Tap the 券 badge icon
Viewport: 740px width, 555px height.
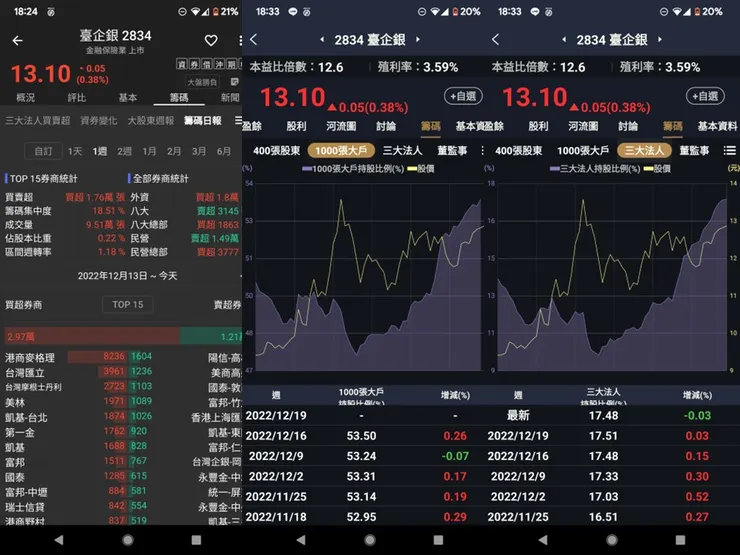pyautogui.click(x=194, y=64)
